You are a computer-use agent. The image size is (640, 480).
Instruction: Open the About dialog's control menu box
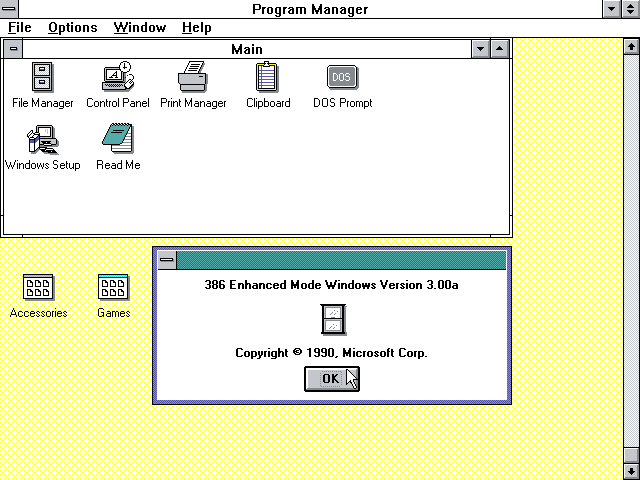(x=167, y=260)
